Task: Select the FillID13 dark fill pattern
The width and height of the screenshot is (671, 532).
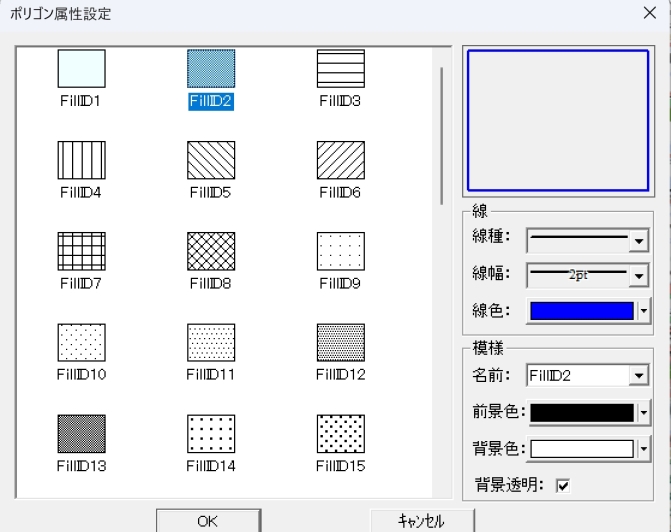Action: 81,433
